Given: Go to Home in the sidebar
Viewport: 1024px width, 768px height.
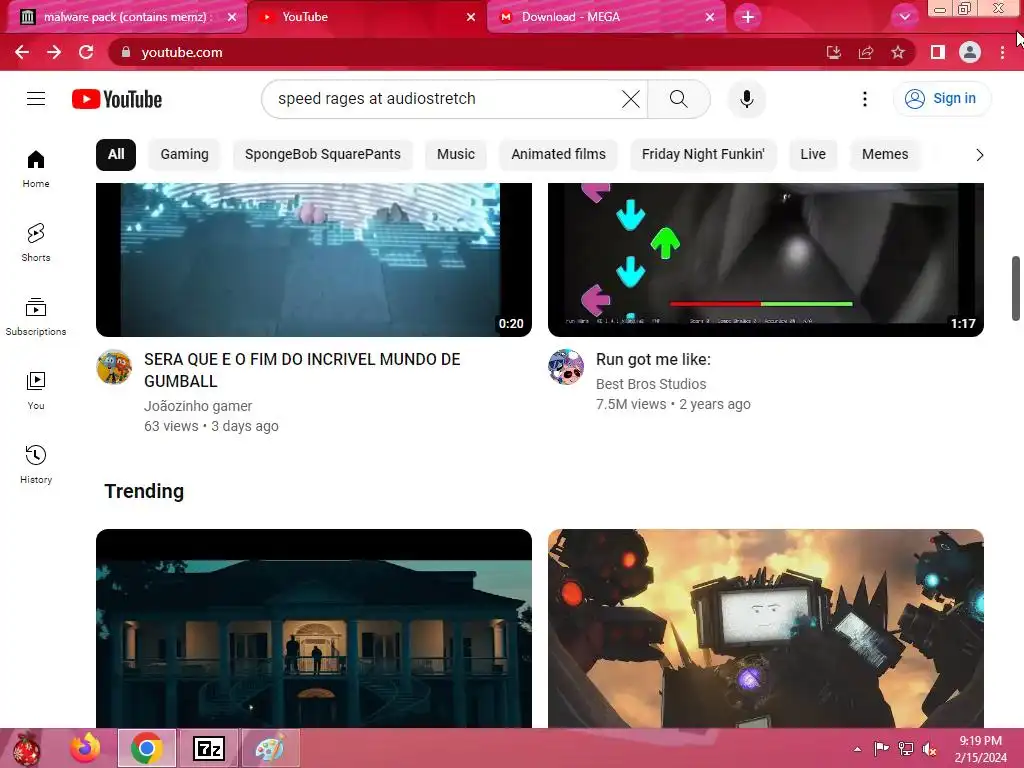Looking at the screenshot, I should coord(36,168).
